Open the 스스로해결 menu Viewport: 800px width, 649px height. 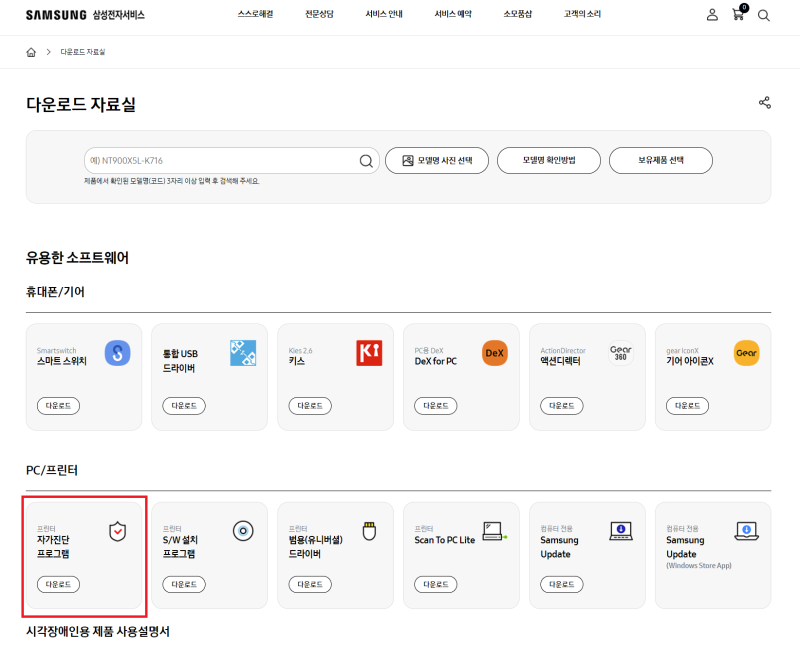pos(255,14)
